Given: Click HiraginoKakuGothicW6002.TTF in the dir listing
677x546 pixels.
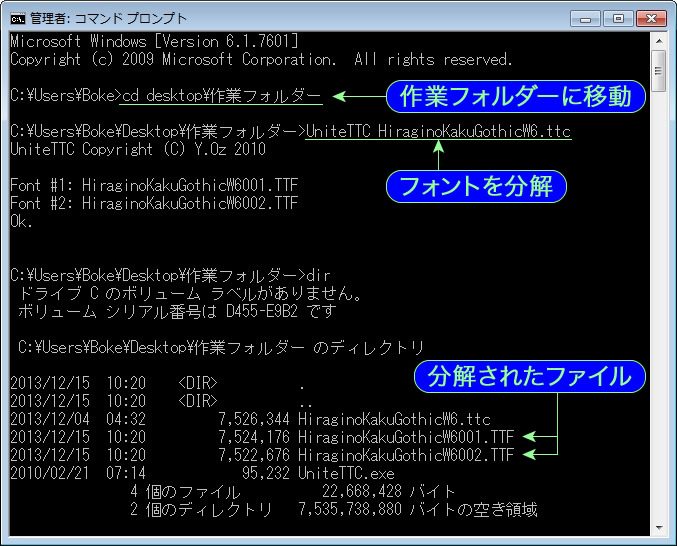Looking at the screenshot, I should click(406, 455).
